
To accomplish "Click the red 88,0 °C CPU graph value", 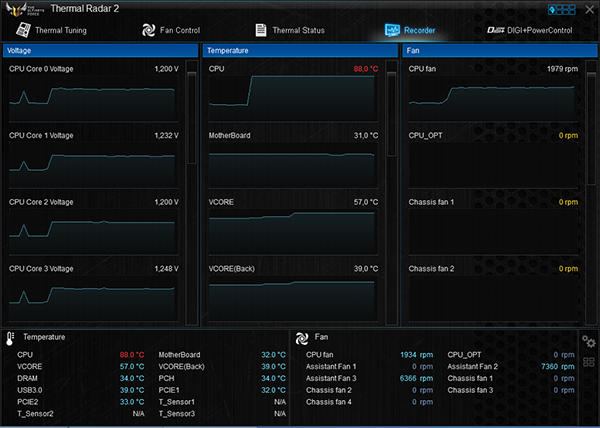I will coord(366,69).
